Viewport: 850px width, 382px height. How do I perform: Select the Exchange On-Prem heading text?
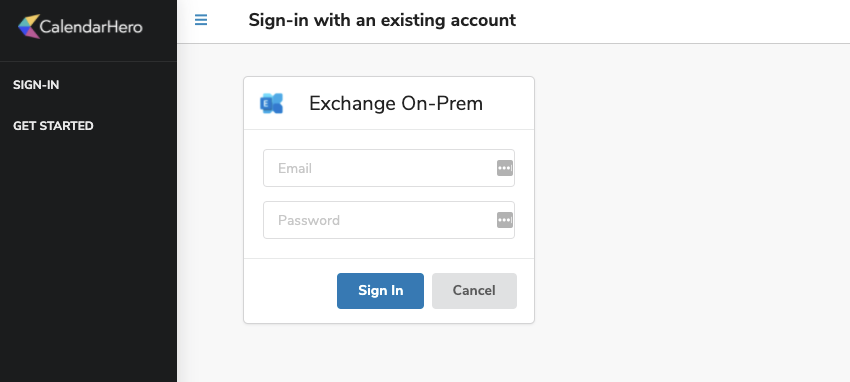click(396, 103)
